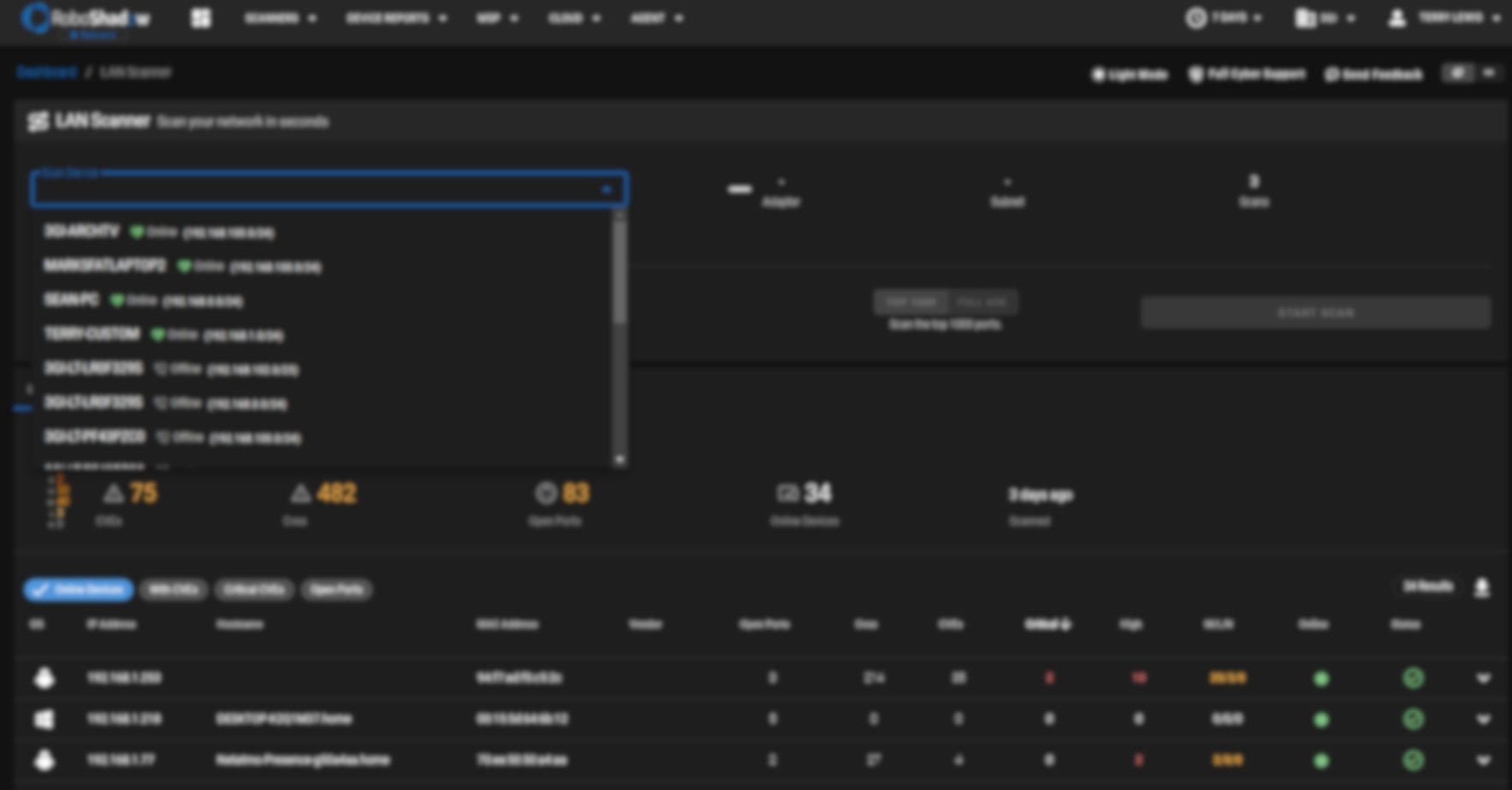This screenshot has height=790, width=1512.
Task: Expand the row for 192.168.1.77
Action: coord(1483,760)
